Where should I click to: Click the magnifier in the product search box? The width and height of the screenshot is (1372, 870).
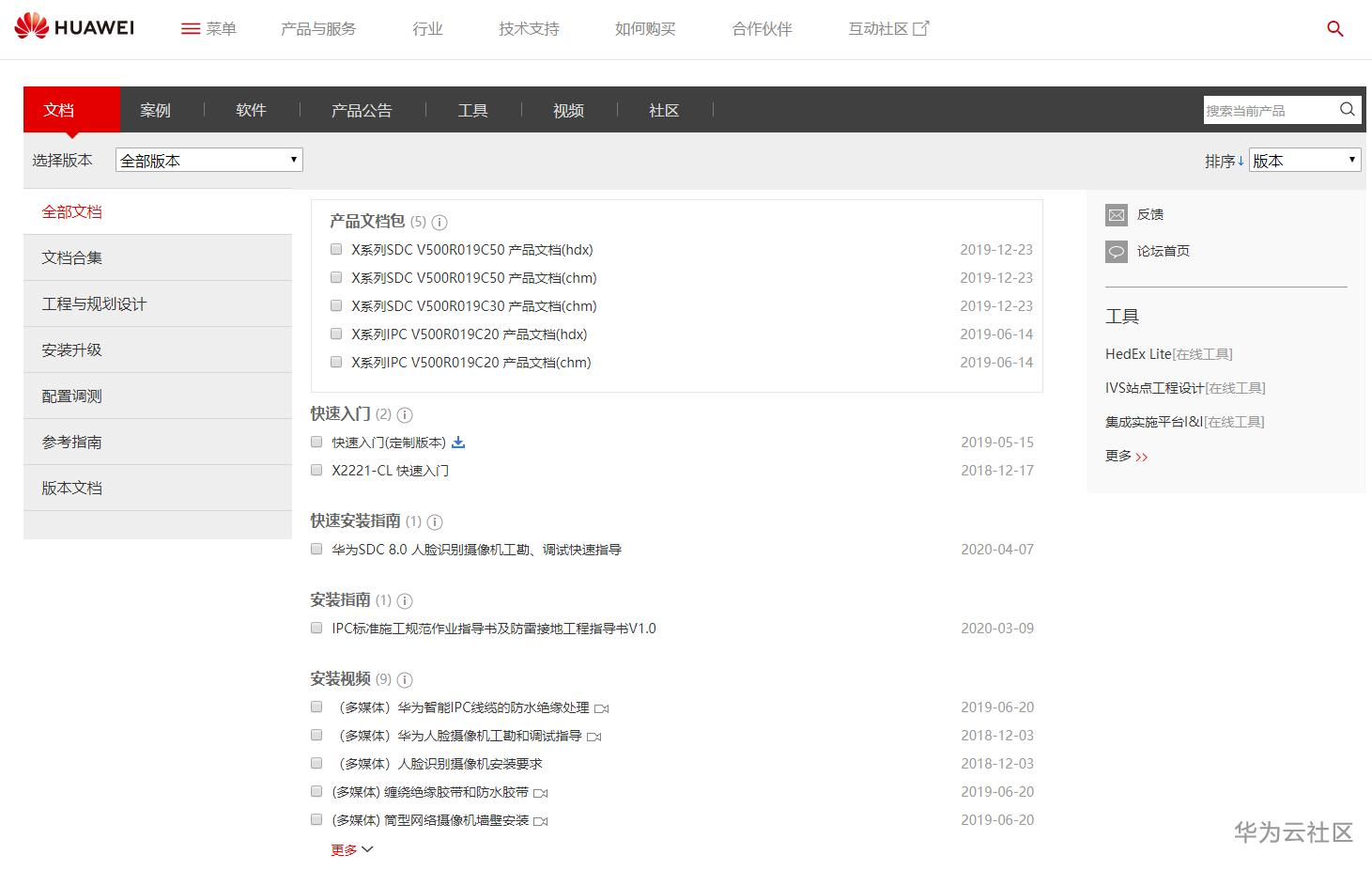(x=1347, y=109)
